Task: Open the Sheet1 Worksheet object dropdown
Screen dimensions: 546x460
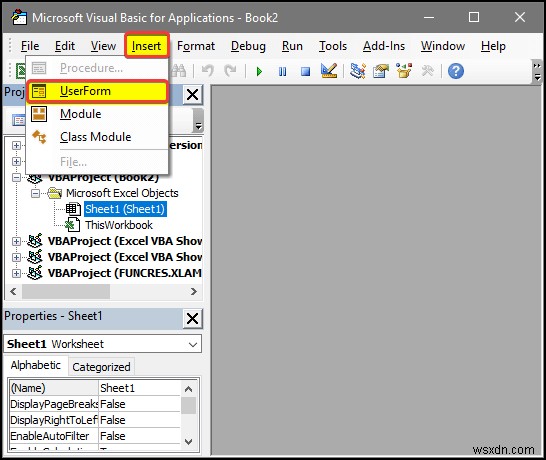Action: [193, 344]
